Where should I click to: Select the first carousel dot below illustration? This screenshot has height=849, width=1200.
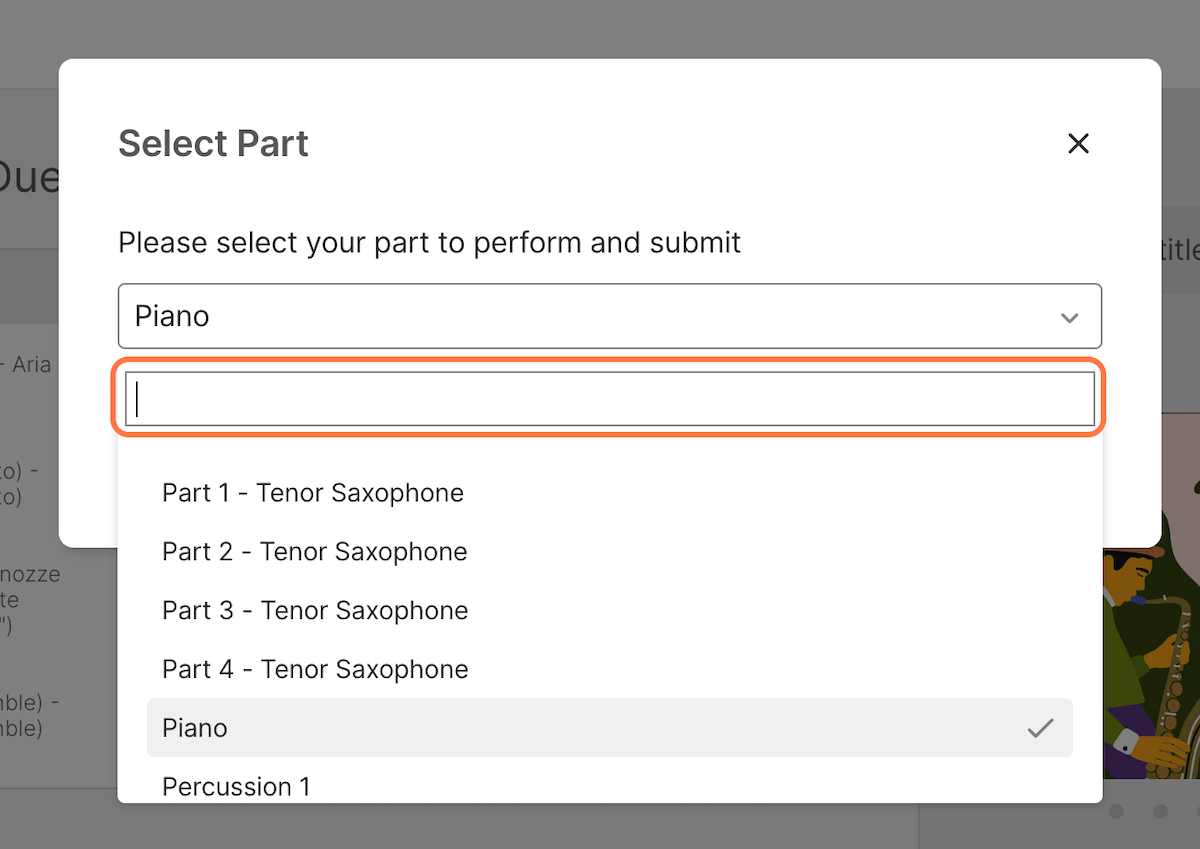tap(1117, 811)
